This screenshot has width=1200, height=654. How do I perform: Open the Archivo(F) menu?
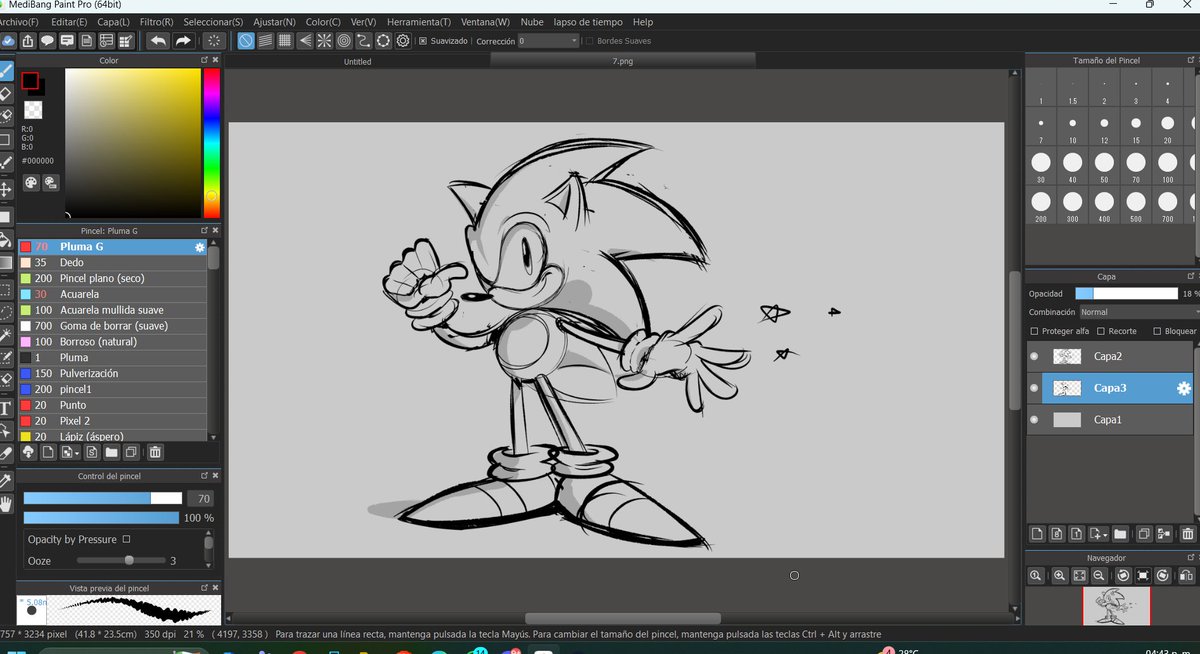pyautogui.click(x=17, y=21)
